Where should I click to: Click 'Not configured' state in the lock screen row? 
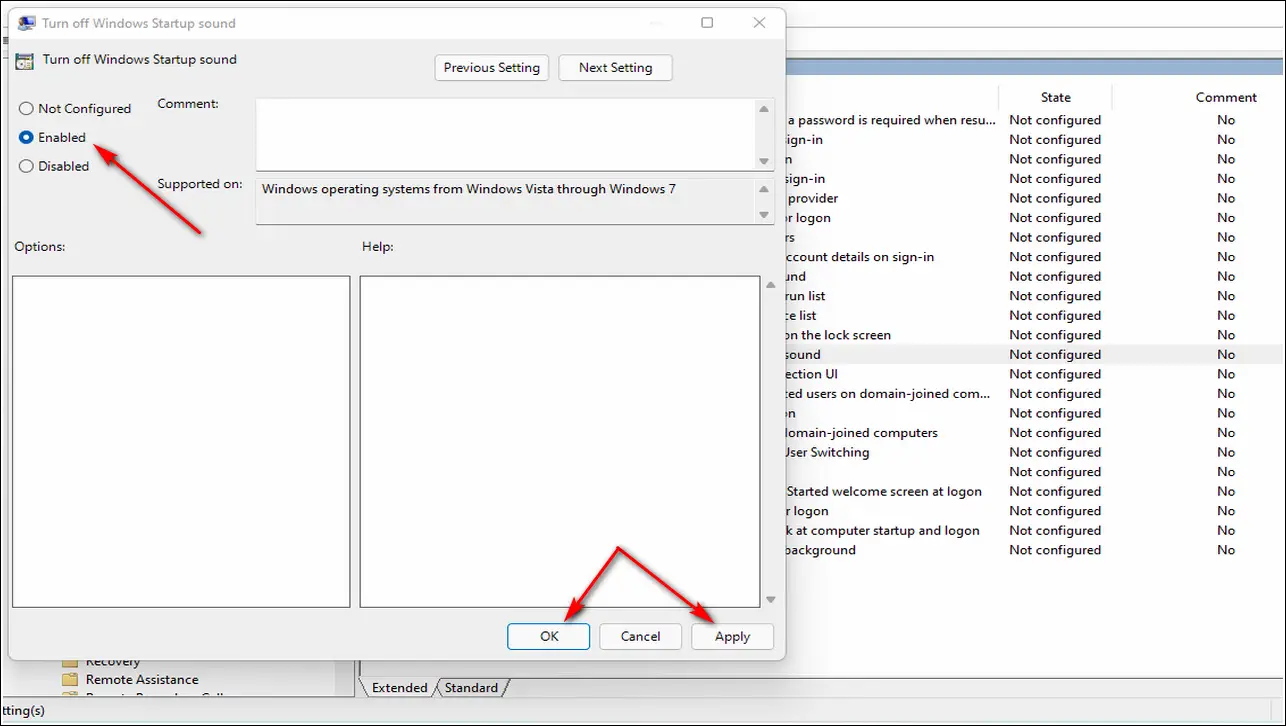(1055, 335)
